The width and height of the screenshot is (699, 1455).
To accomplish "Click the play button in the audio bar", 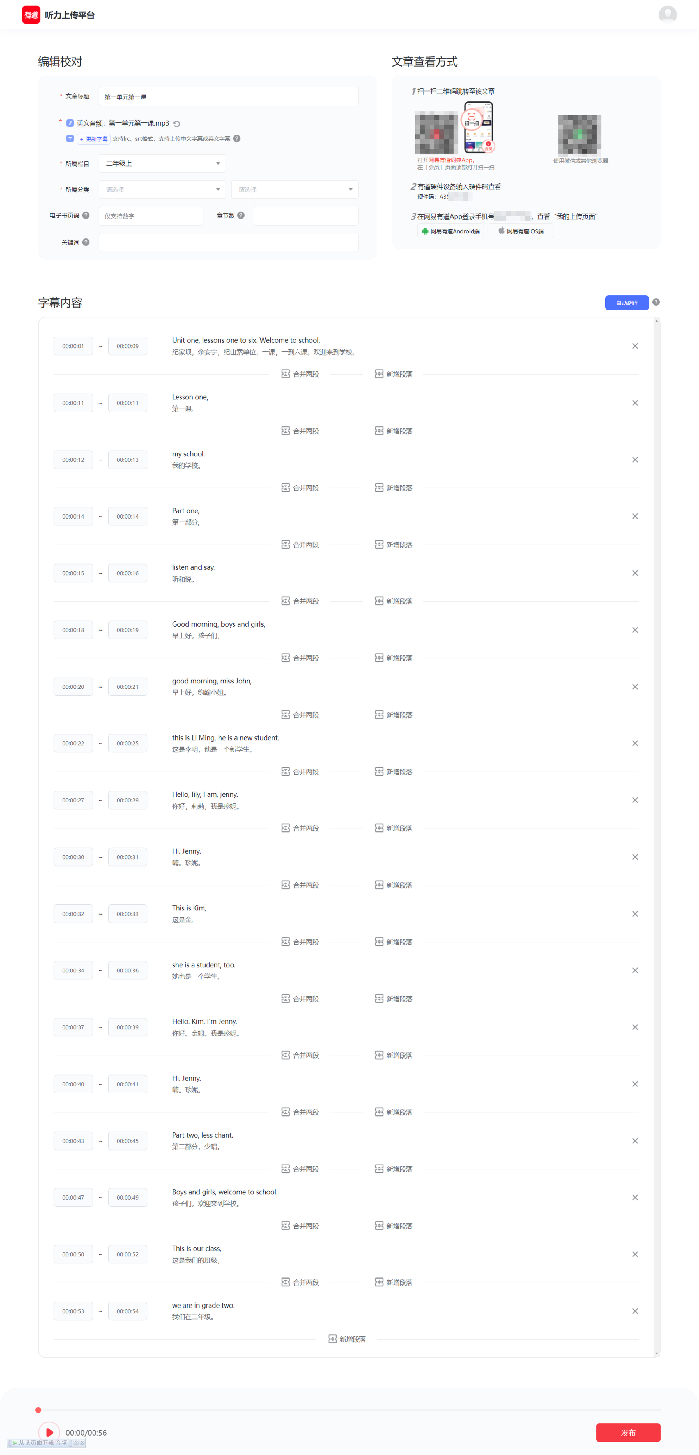I will [48, 1432].
